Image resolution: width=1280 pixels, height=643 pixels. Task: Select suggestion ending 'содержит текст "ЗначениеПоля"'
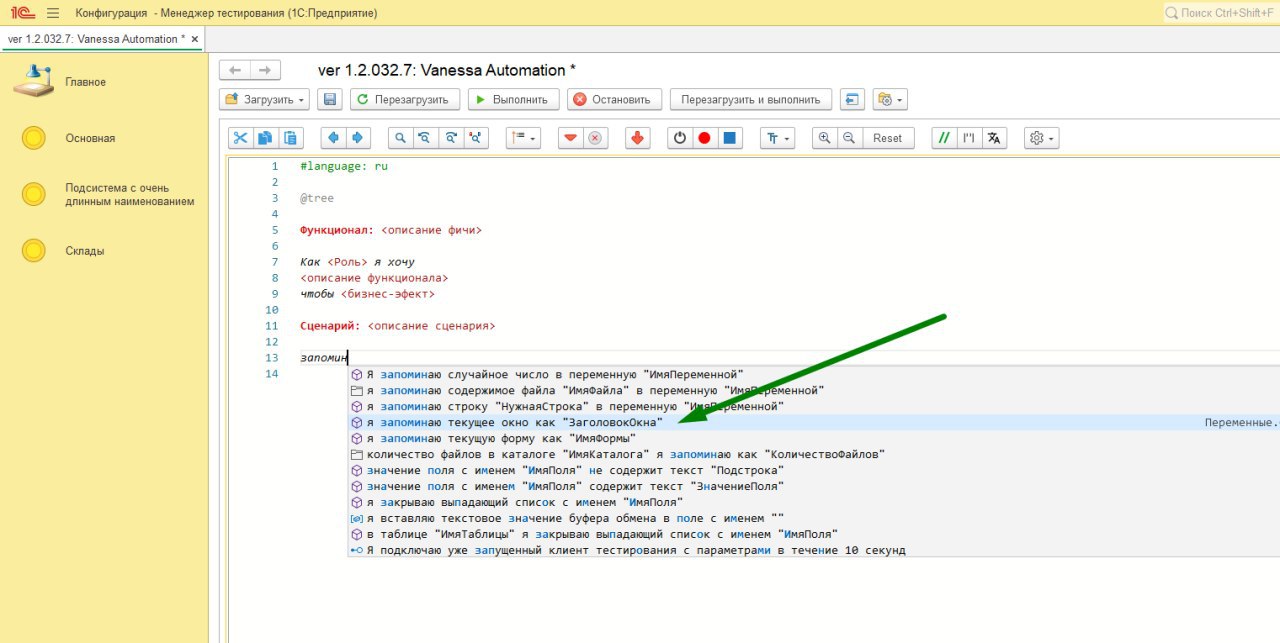[x=814, y=486]
